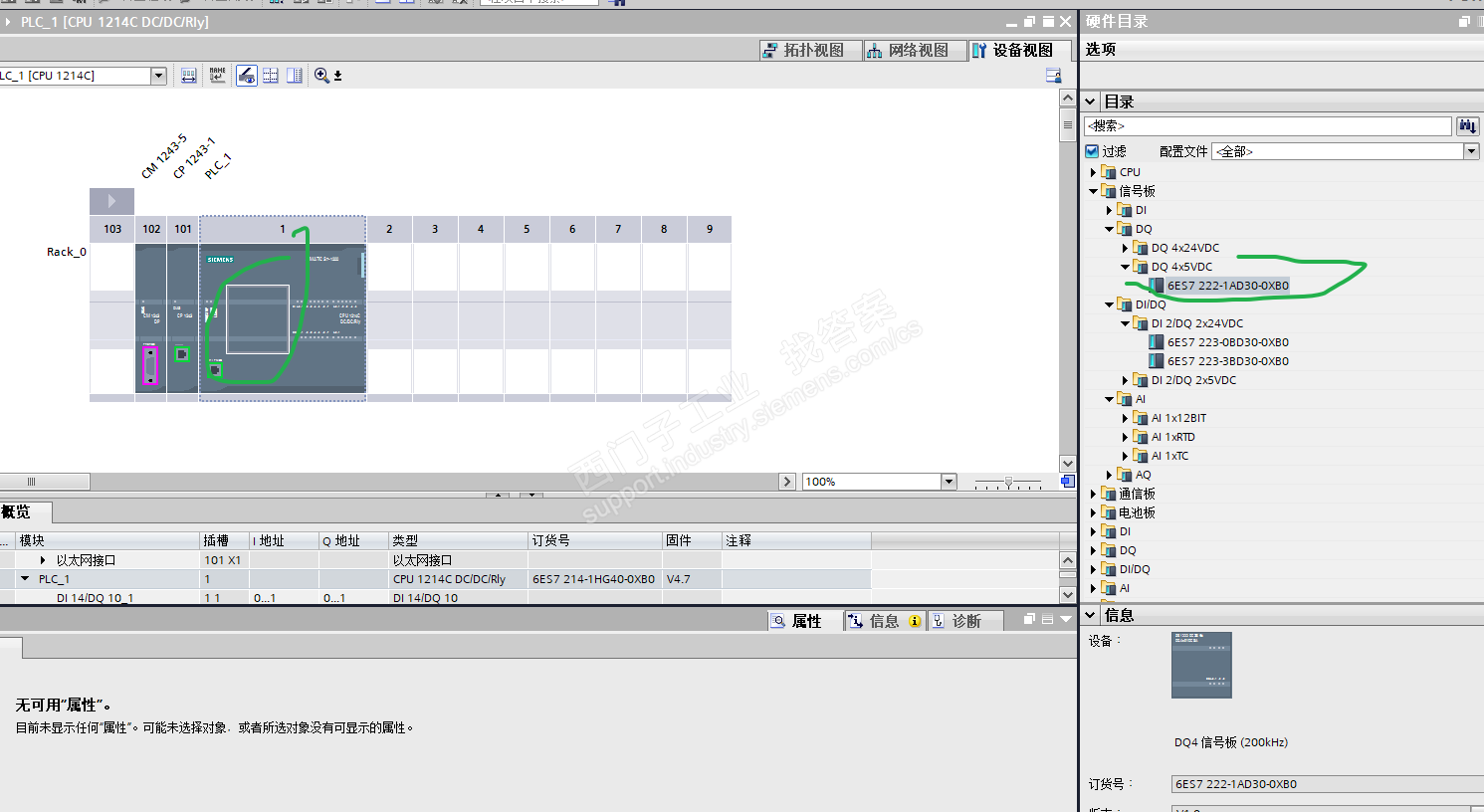Toggle the 过滤 filter checkbox
The image size is (1484, 812).
pyautogui.click(x=1092, y=151)
